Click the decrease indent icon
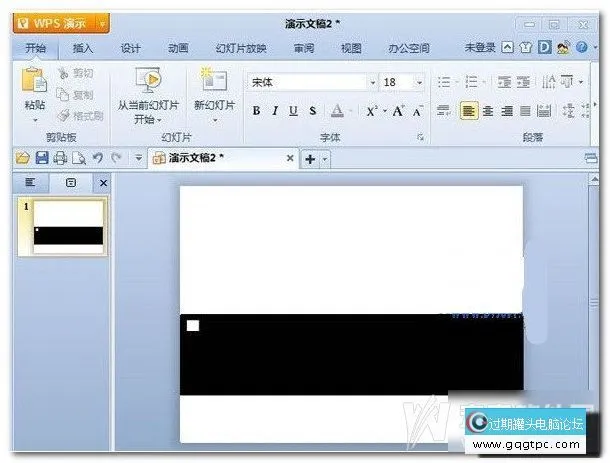The height and width of the screenshot is (463, 610). coord(504,82)
